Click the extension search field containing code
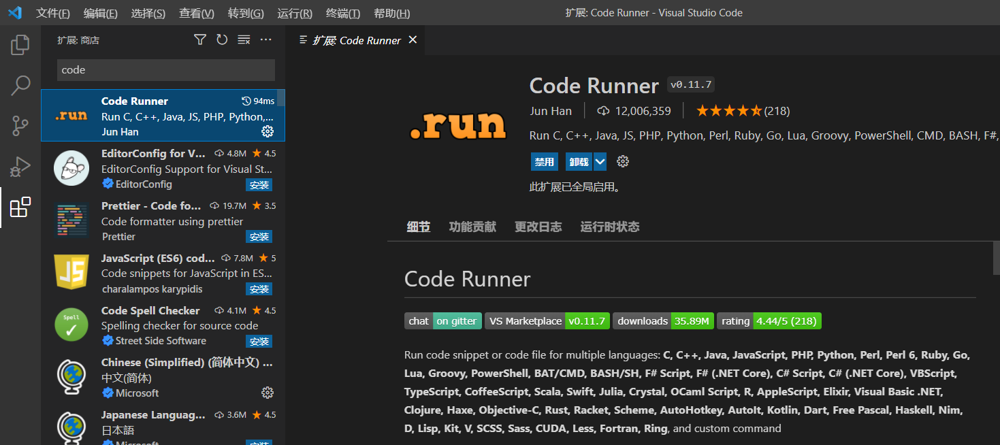The height and width of the screenshot is (445, 1000). pyautogui.click(x=166, y=70)
